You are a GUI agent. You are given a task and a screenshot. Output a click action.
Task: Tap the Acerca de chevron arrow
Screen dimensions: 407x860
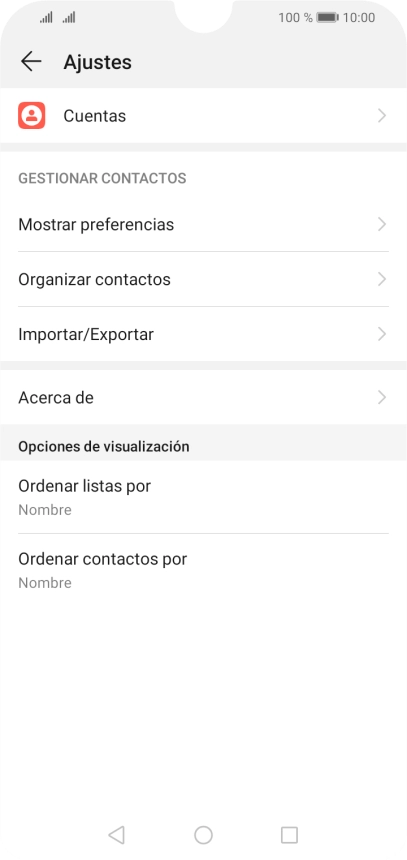pos(382,397)
